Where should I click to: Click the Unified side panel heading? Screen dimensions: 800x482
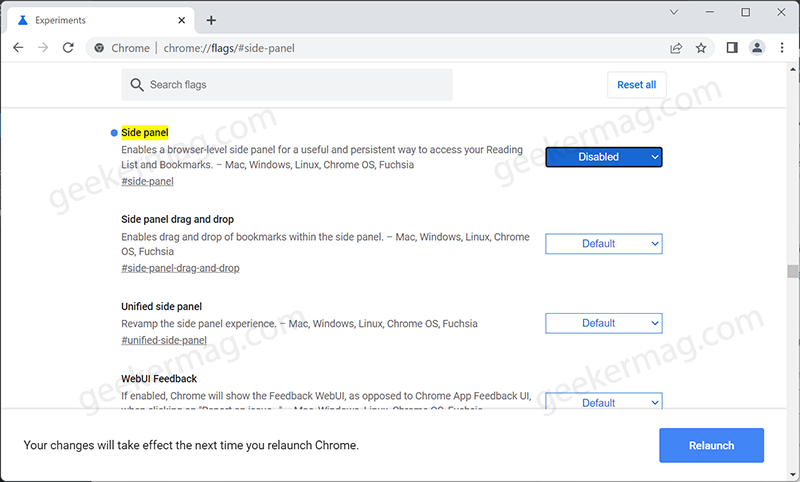pyautogui.click(x=162, y=307)
